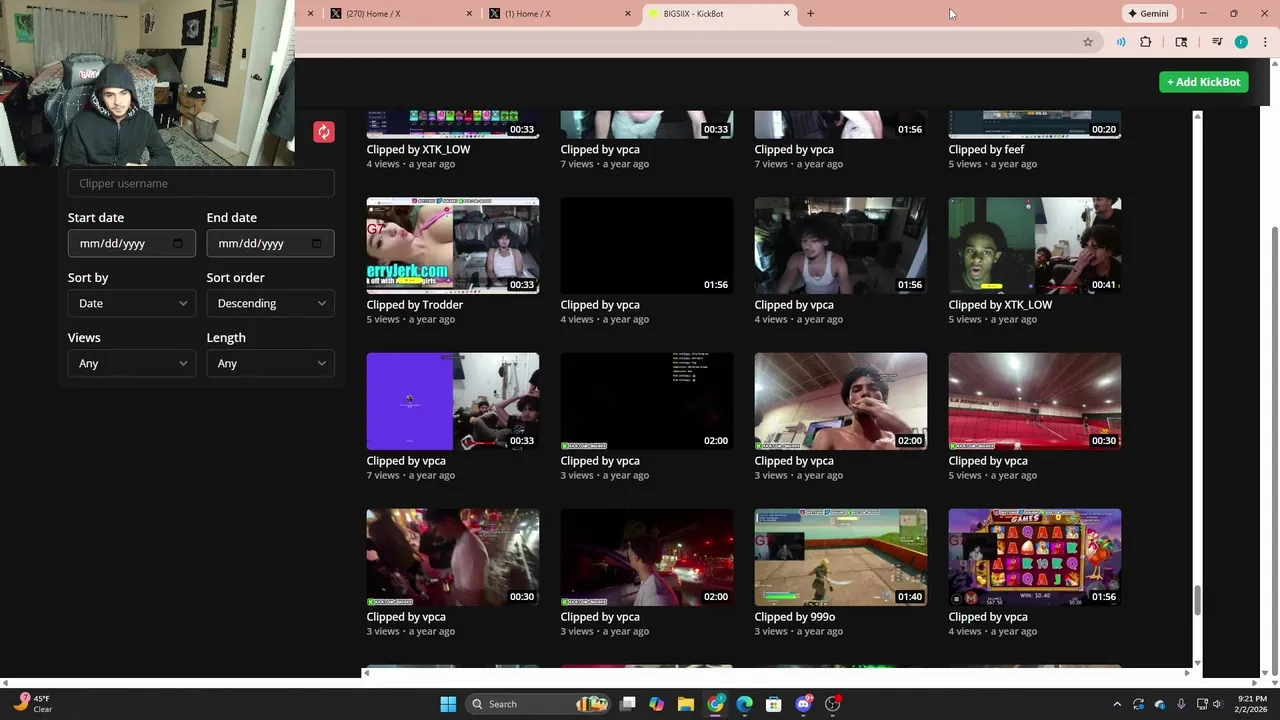This screenshot has height=720, width=1280.
Task: Open the Windows Start menu
Action: [448, 704]
